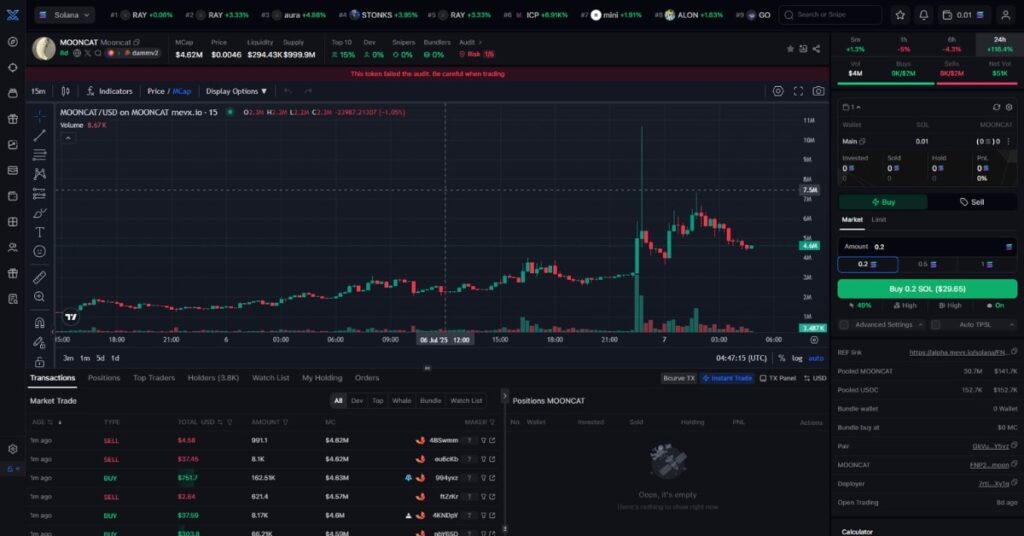Select the 5d chart range

click(x=101, y=358)
